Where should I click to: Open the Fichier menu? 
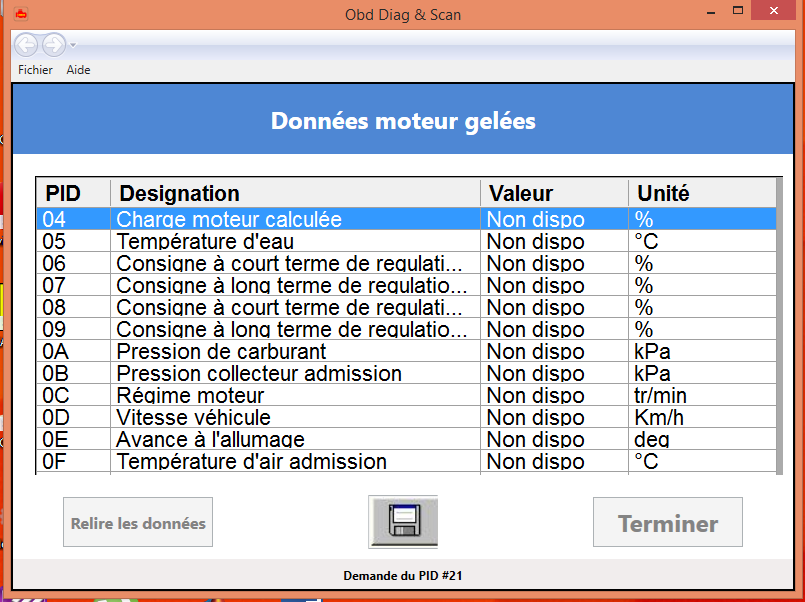pyautogui.click(x=35, y=70)
